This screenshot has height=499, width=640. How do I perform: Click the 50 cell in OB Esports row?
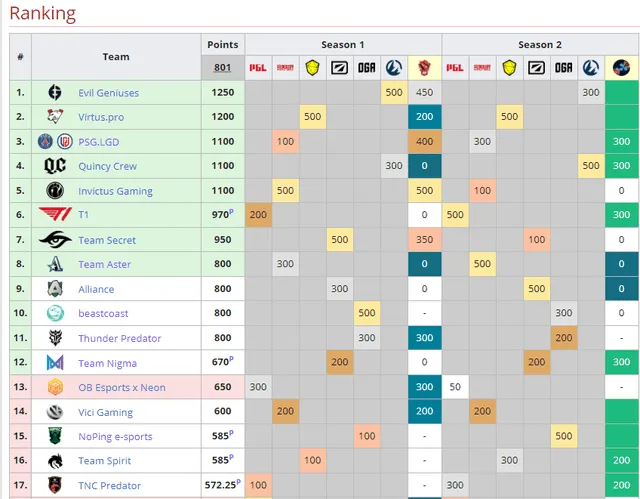(x=455, y=387)
